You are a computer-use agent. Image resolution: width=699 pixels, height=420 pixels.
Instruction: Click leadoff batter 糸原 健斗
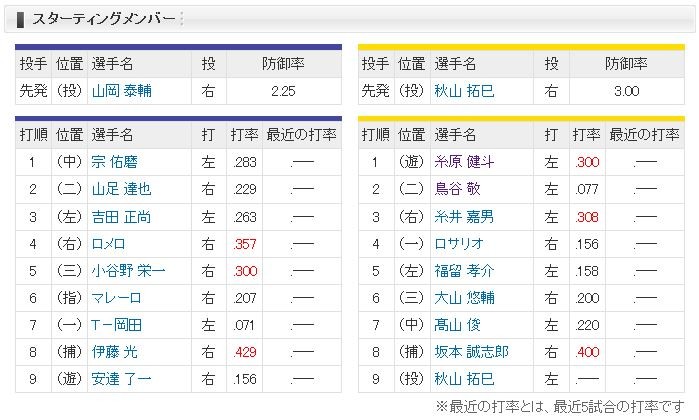point(467,161)
